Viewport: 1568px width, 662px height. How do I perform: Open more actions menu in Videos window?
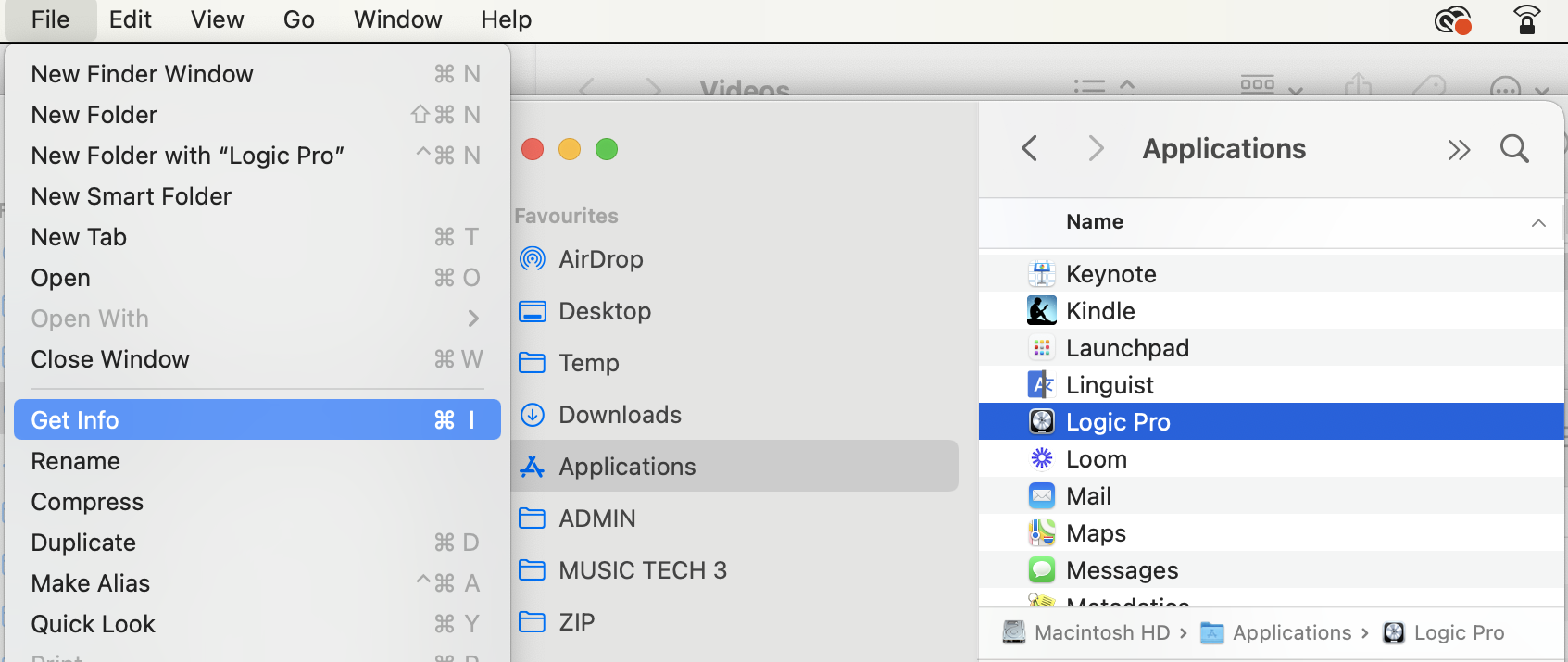pyautogui.click(x=1519, y=88)
